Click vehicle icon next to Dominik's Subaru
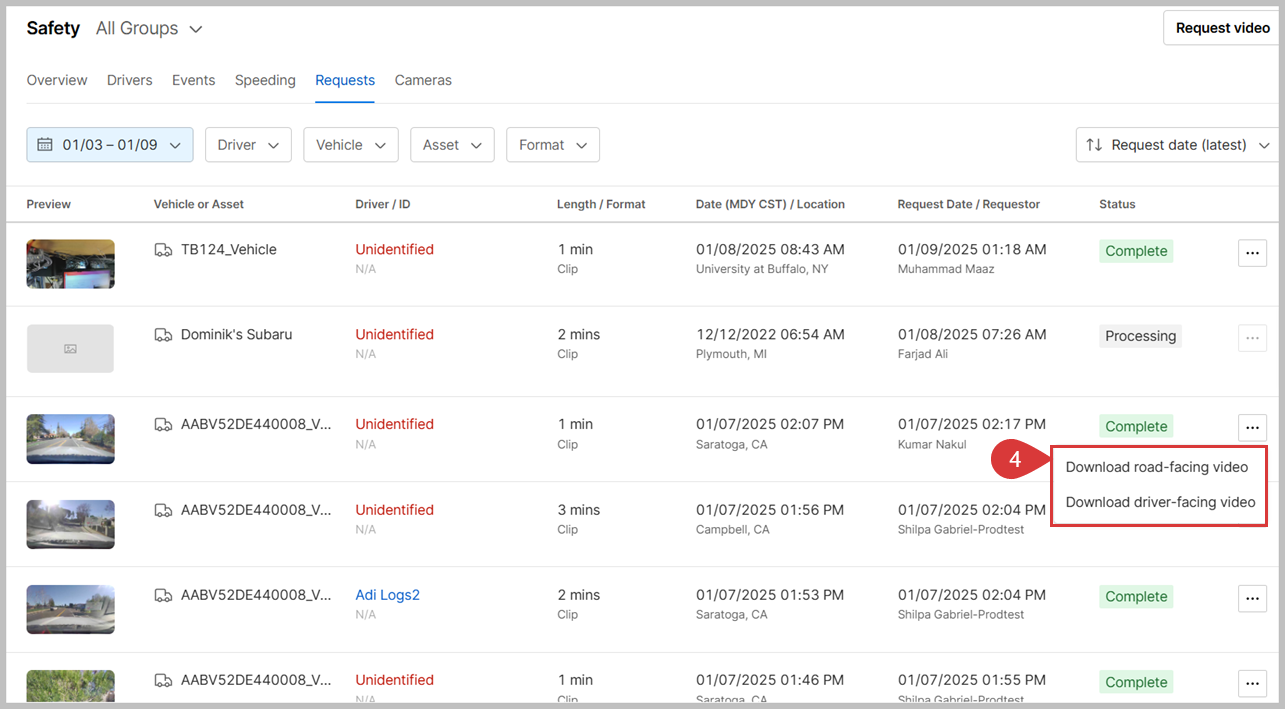 pyautogui.click(x=163, y=335)
